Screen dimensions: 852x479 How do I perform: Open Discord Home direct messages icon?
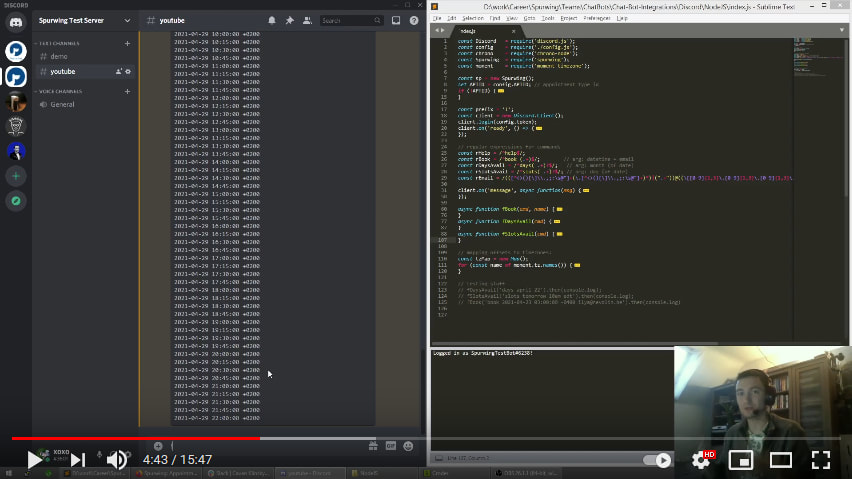pos(16,22)
